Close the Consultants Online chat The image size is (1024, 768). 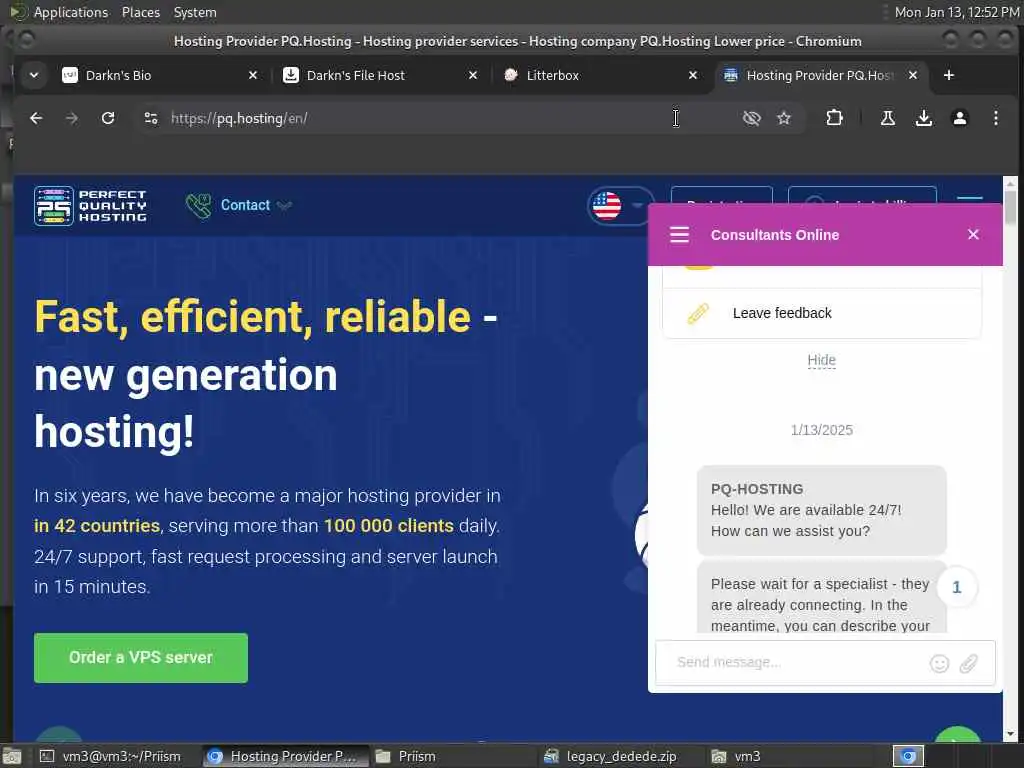click(x=973, y=234)
